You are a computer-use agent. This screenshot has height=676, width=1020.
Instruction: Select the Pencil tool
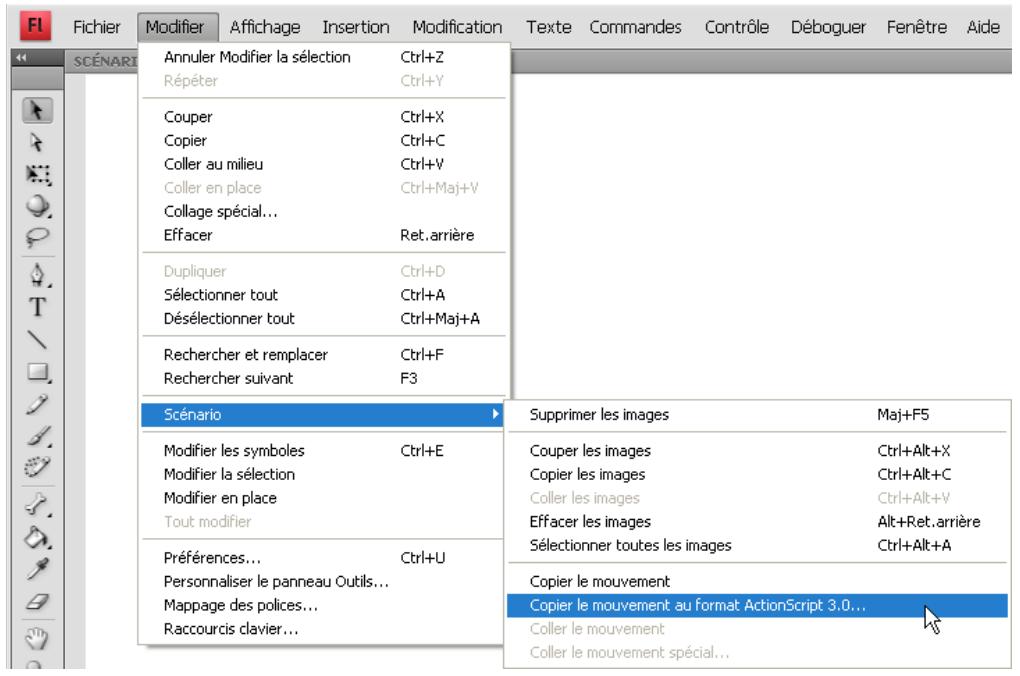click(x=38, y=404)
